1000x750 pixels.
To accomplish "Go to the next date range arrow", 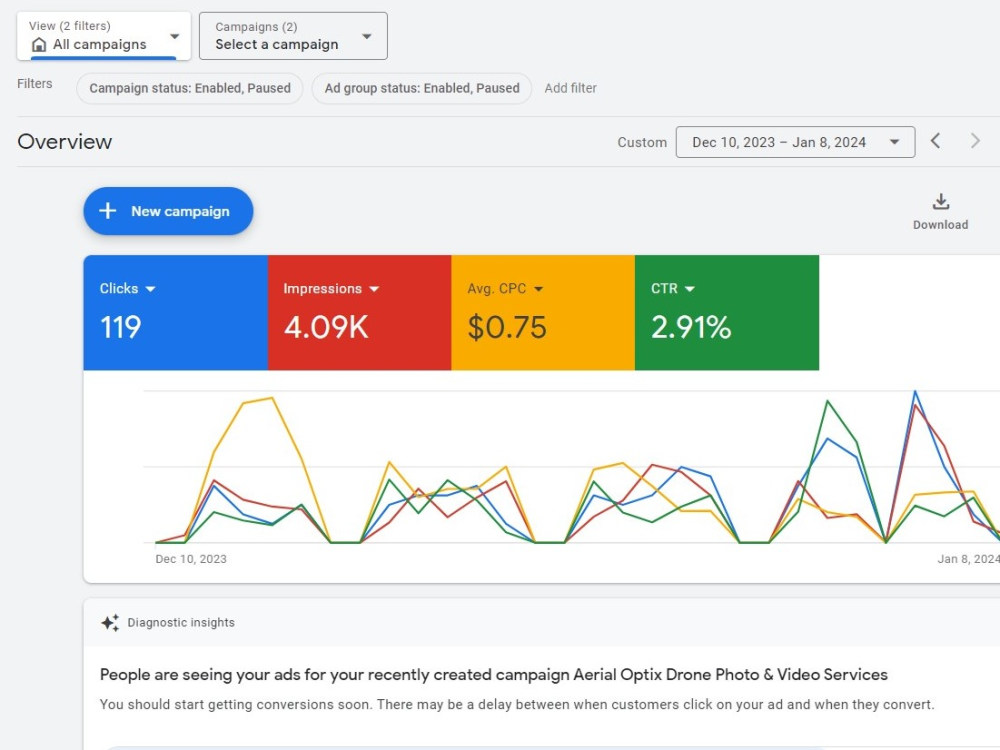I will point(974,141).
